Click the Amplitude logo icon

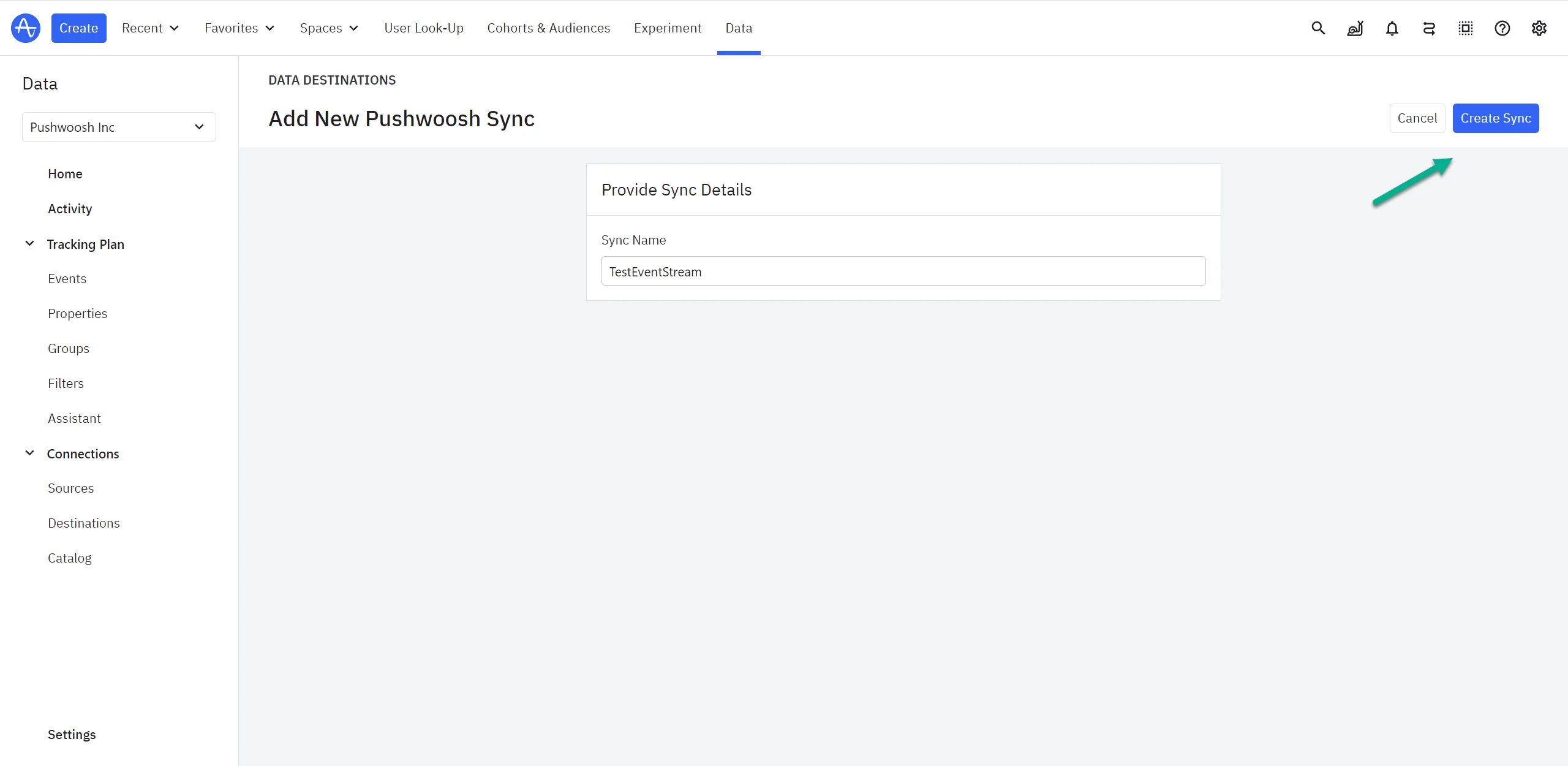25,28
